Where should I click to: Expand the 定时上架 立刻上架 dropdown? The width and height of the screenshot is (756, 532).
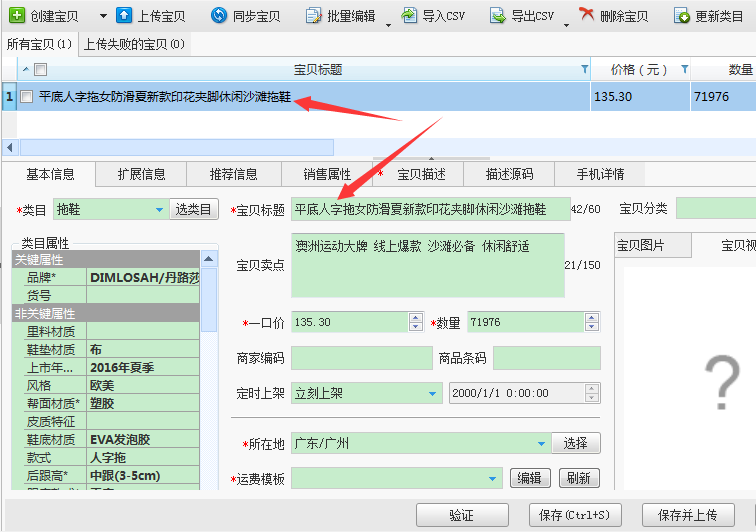[433, 394]
